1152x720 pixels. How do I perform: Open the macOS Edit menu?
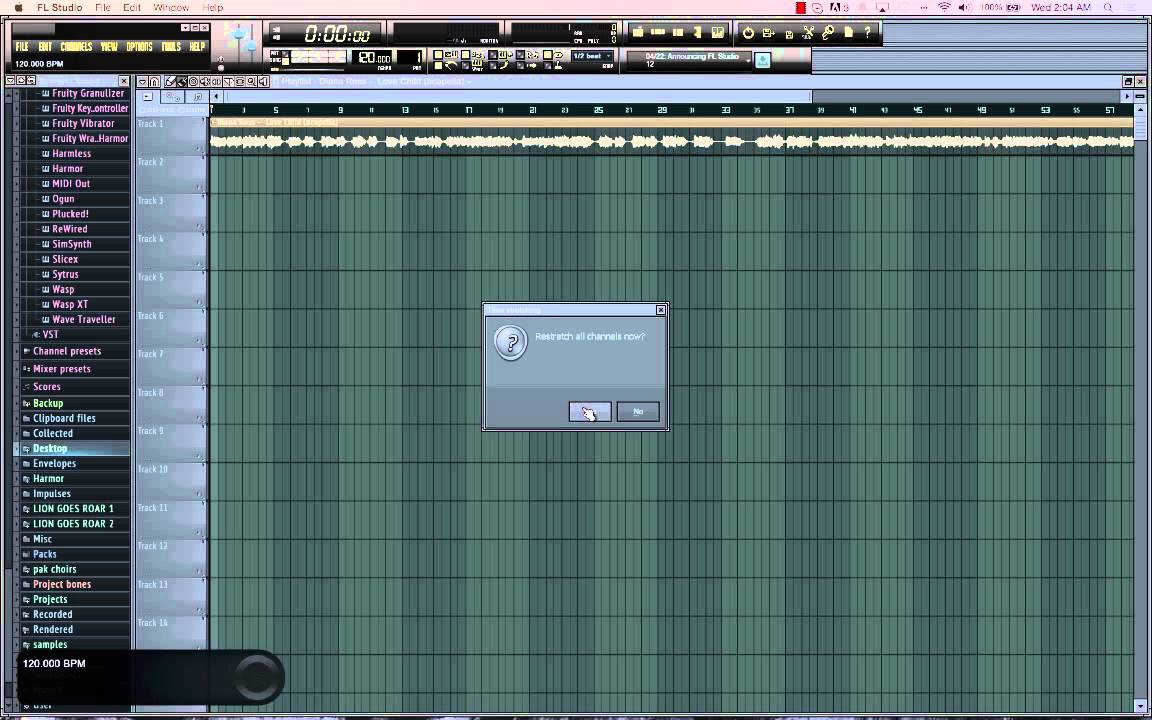132,7
